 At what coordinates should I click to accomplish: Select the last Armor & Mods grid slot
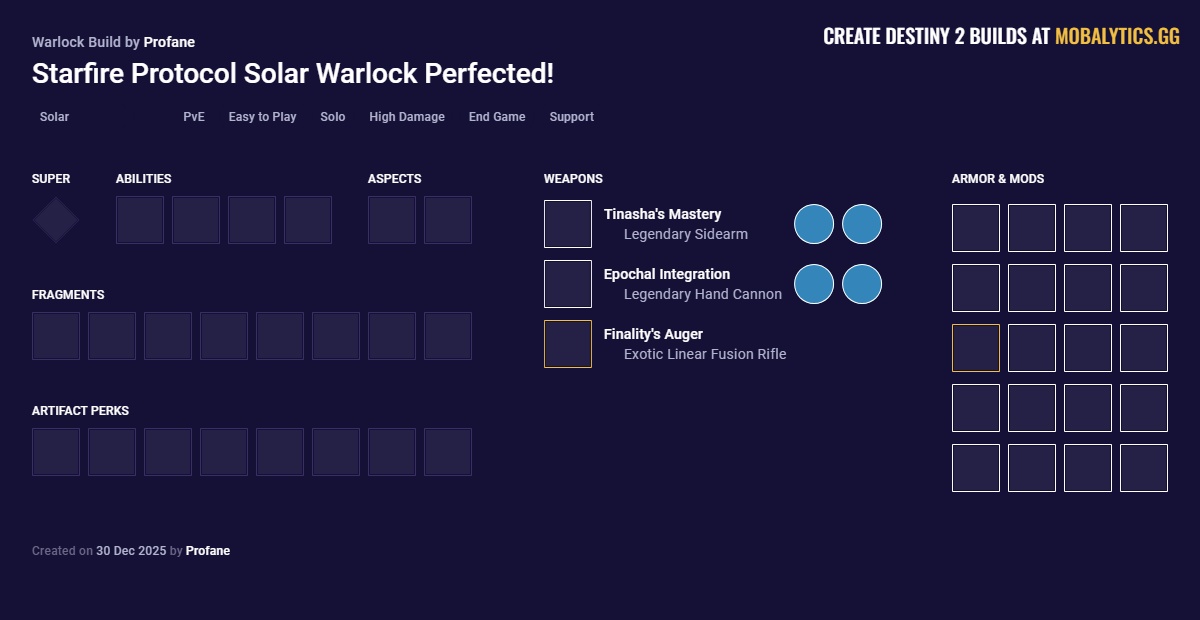1143,468
